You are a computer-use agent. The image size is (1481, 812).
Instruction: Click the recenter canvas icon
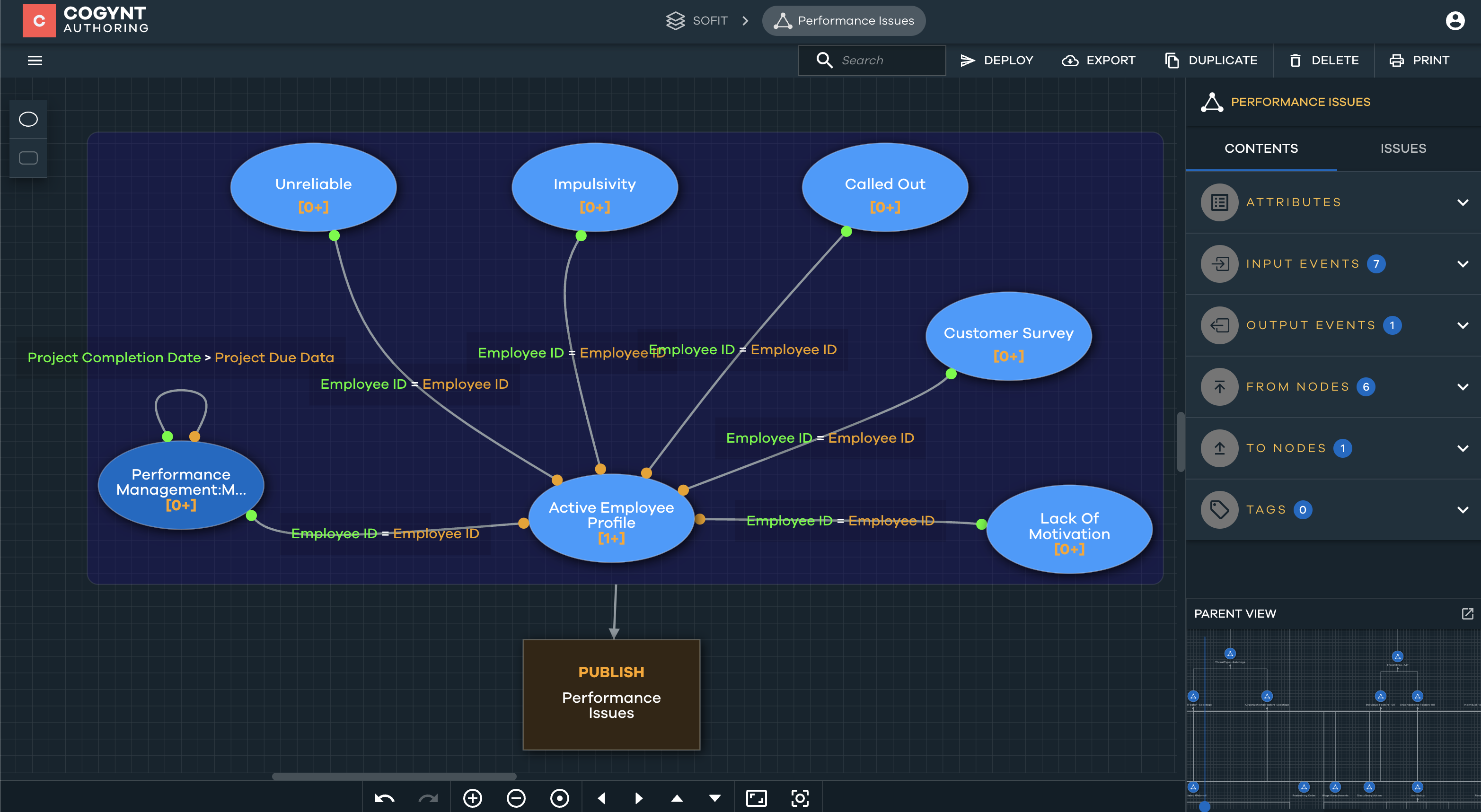coord(559,798)
